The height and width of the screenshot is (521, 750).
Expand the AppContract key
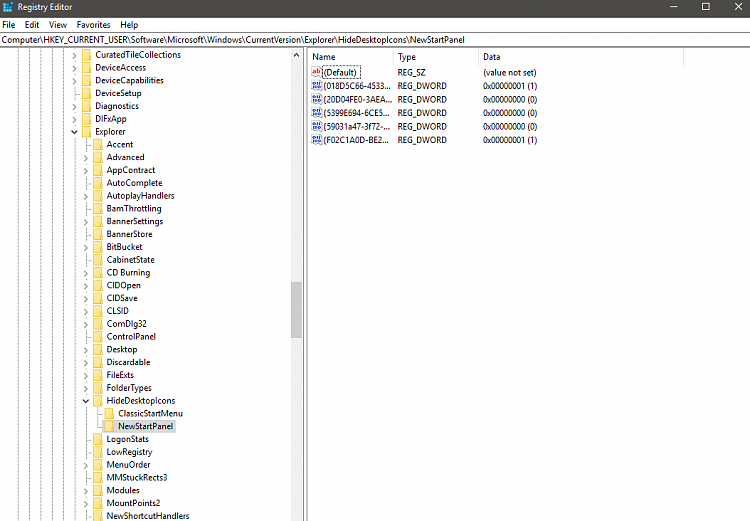point(86,171)
